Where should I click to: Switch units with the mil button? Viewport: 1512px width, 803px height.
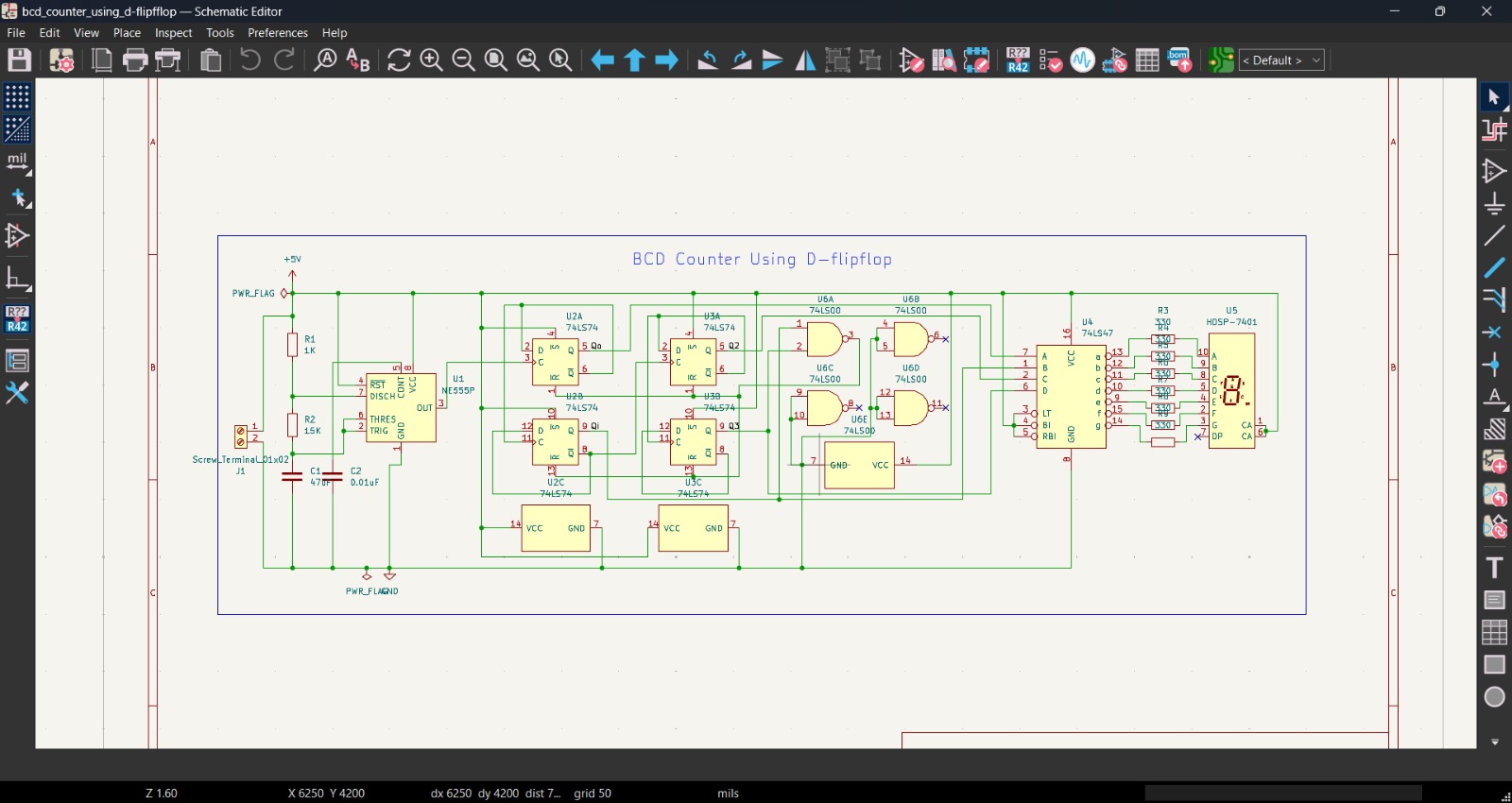[x=17, y=162]
